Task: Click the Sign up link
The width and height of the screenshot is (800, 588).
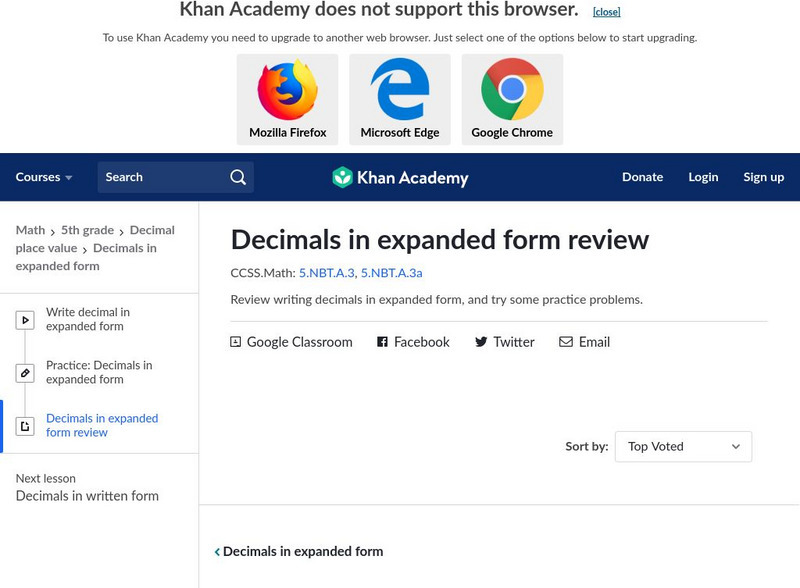Action: [763, 177]
